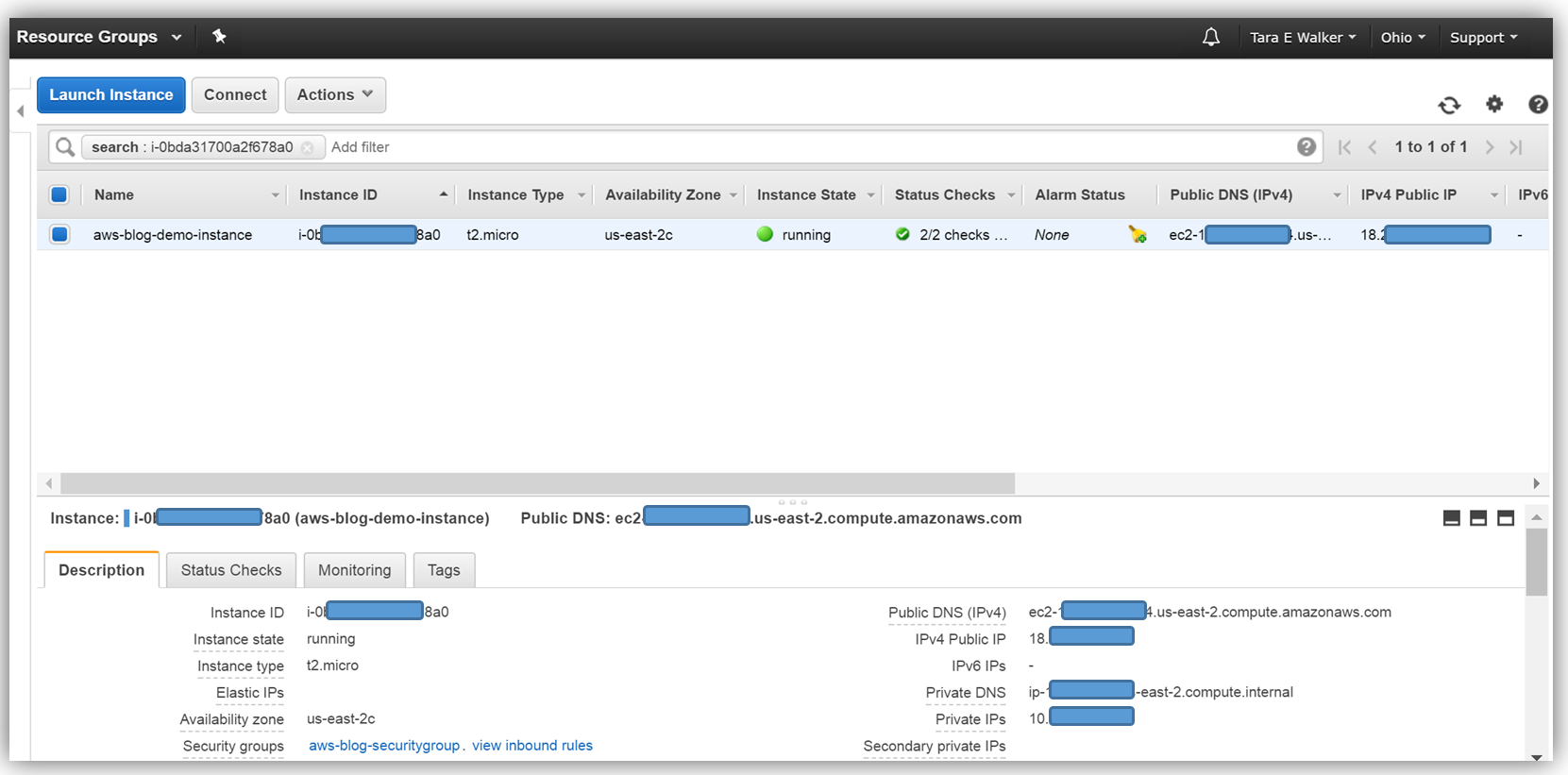The height and width of the screenshot is (775, 1568).
Task: Click the search filter help icon
Action: click(x=1307, y=146)
